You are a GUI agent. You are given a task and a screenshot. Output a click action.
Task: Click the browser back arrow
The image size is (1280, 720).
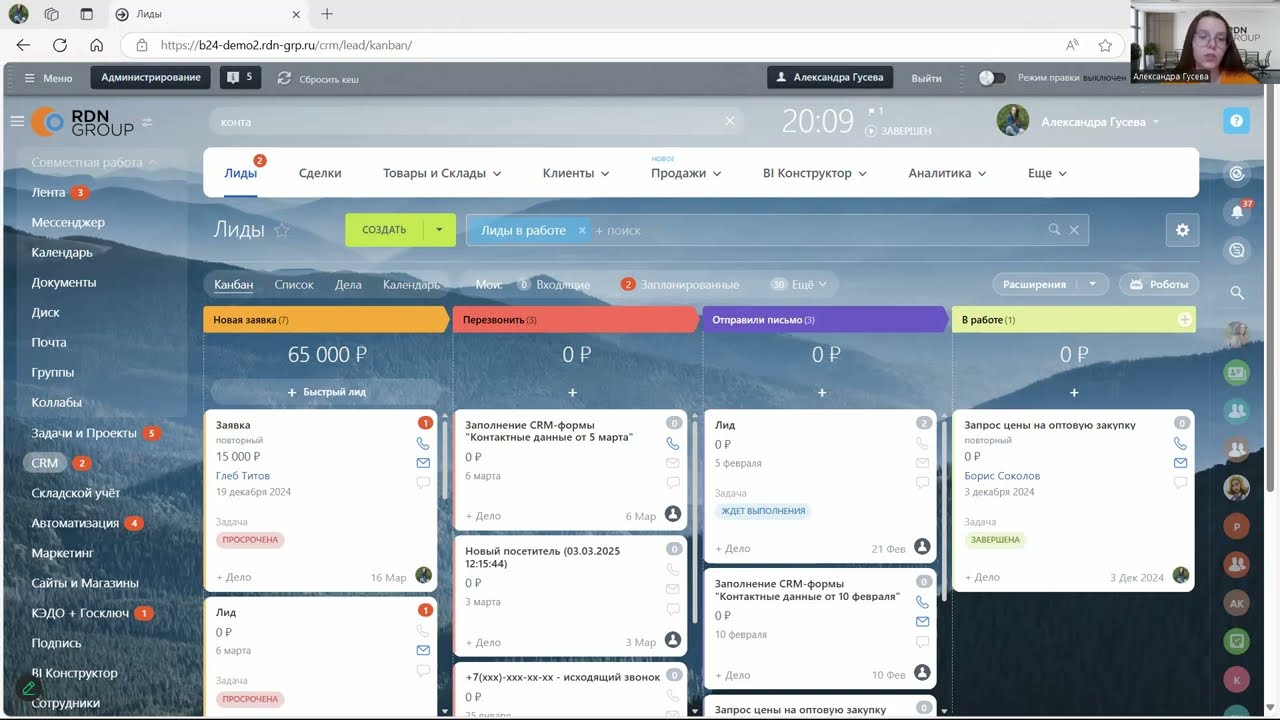pyautogui.click(x=23, y=45)
